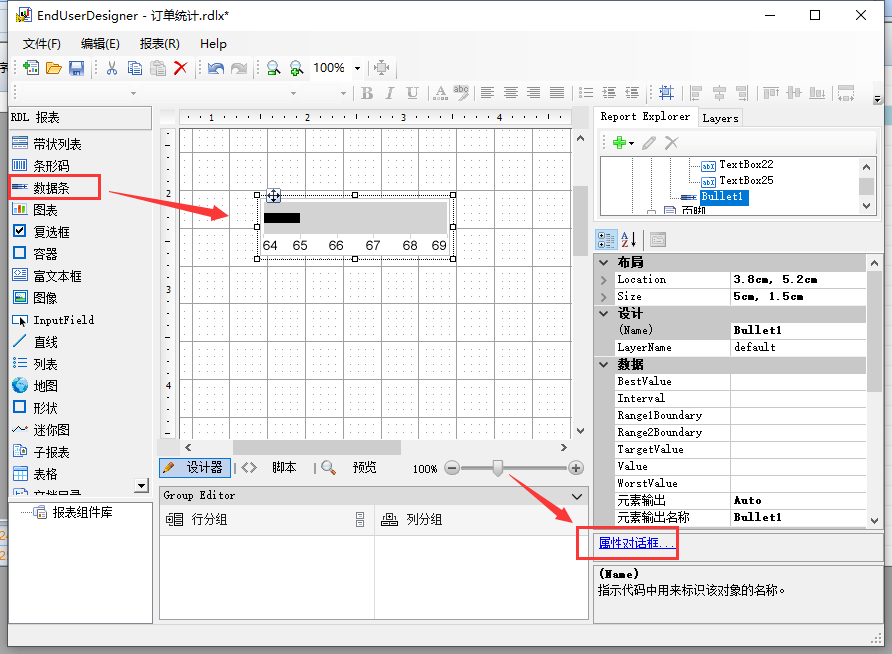Open property pages icon in property grid
This screenshot has height=654, width=892.
[658, 239]
